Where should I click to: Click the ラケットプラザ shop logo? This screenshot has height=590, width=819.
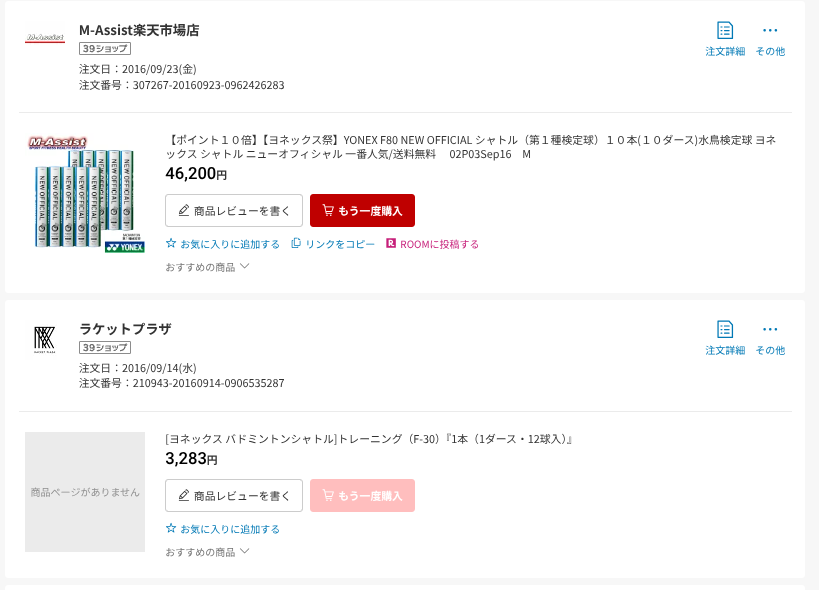point(45,339)
